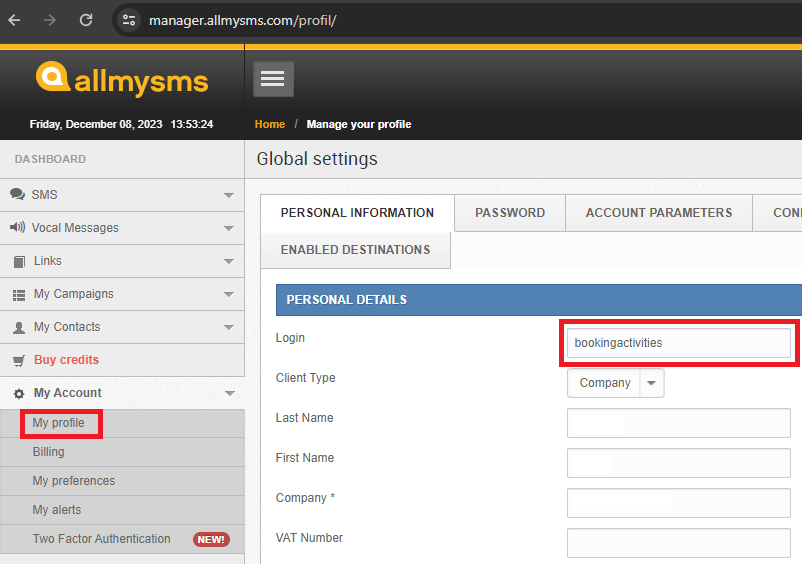Expand the Vocal Messages menu arrow
The image size is (802, 564).
click(x=229, y=228)
